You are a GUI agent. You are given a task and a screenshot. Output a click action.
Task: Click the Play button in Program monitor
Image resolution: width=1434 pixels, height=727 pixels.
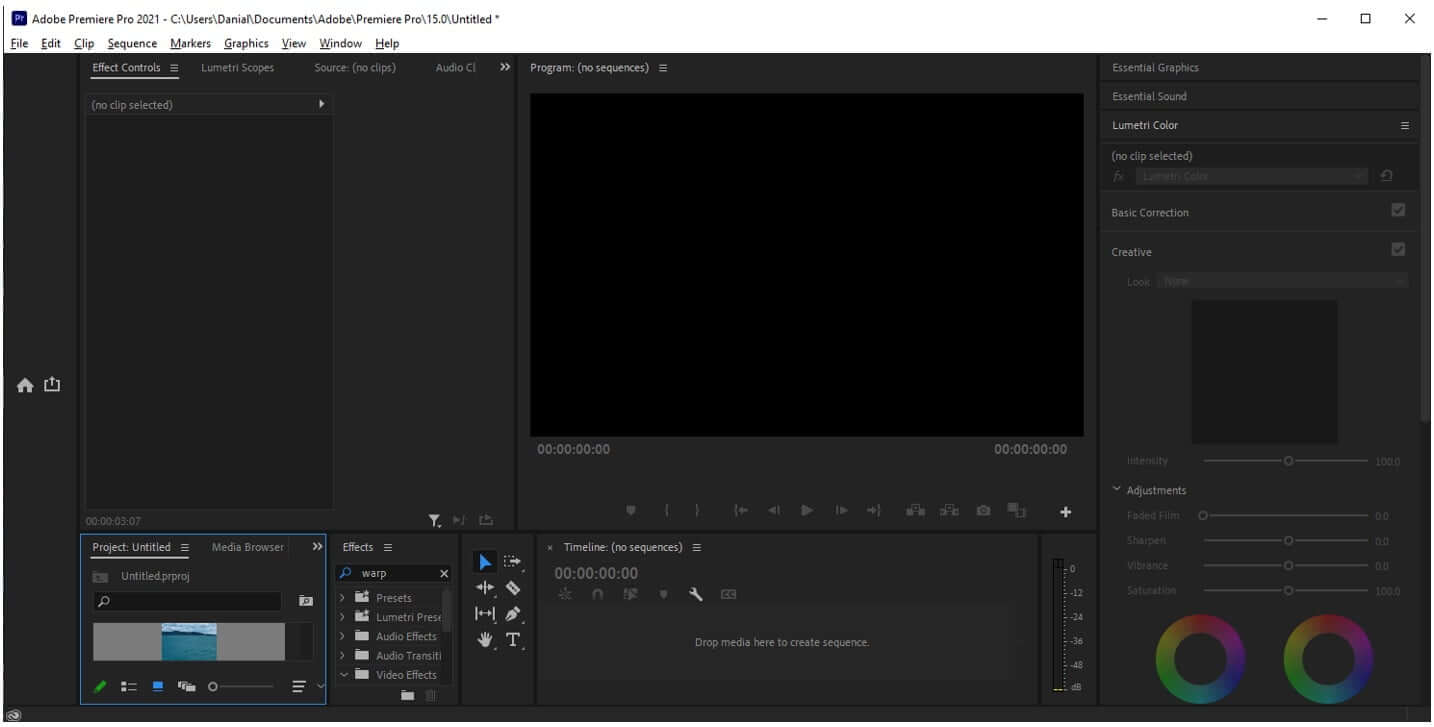coord(807,510)
